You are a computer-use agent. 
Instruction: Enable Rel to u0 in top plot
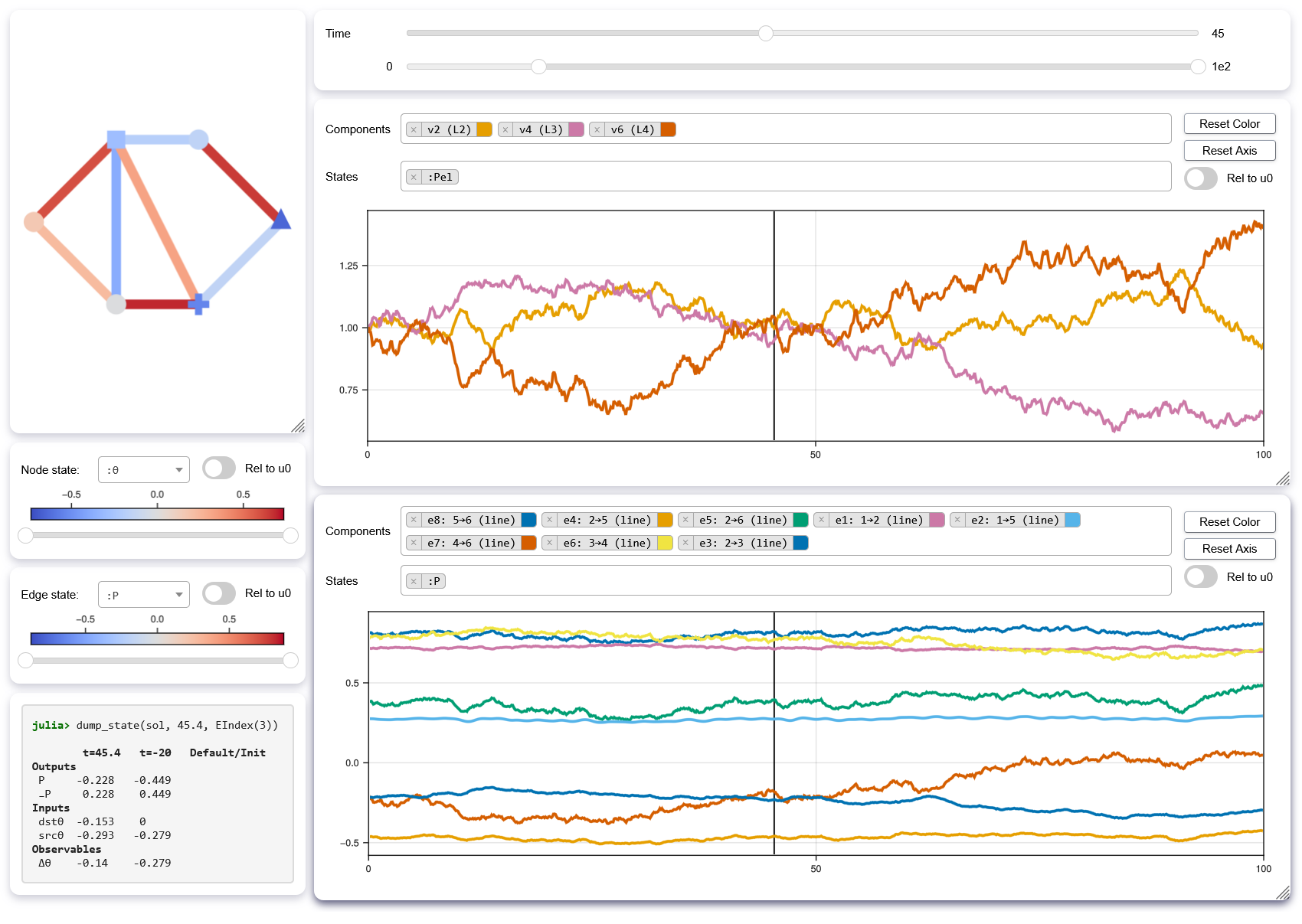(x=1200, y=178)
